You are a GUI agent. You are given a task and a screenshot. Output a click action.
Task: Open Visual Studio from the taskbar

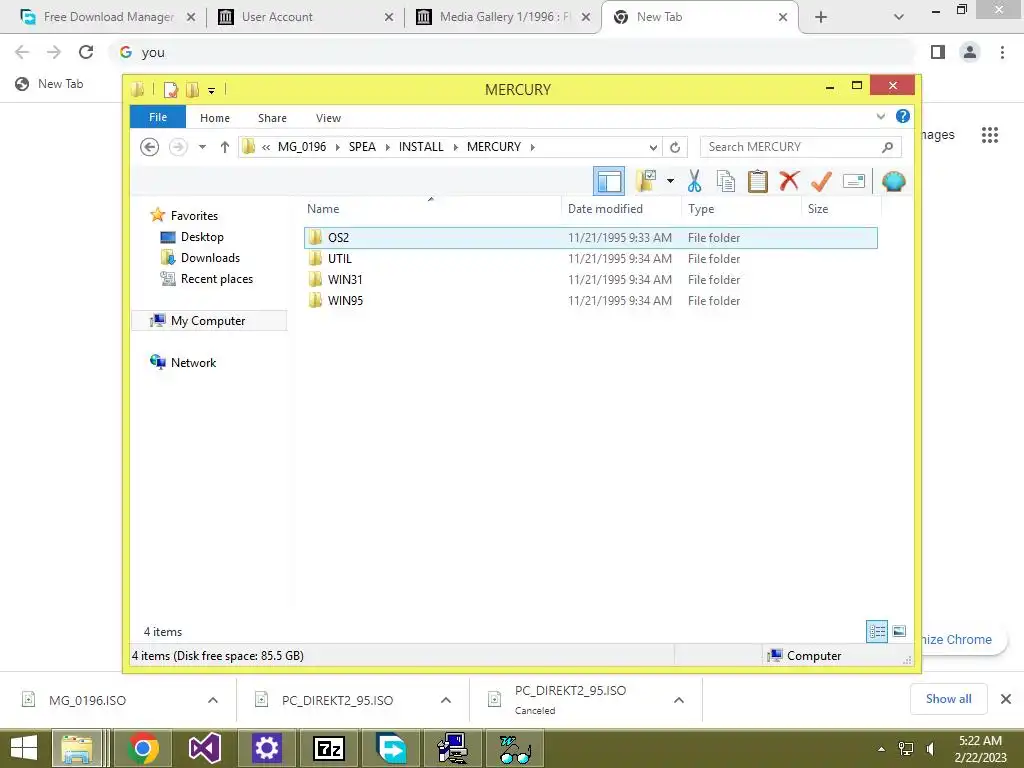point(204,748)
